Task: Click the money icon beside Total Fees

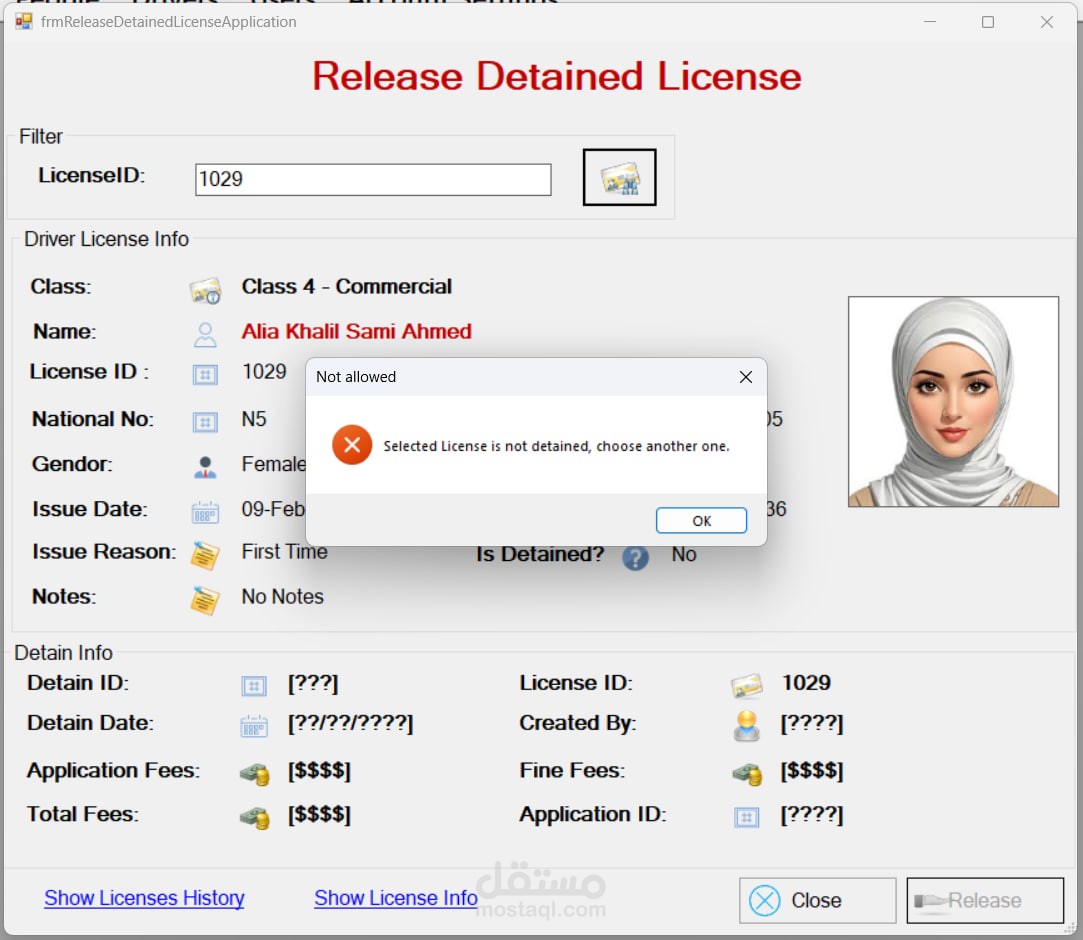Action: point(255,818)
